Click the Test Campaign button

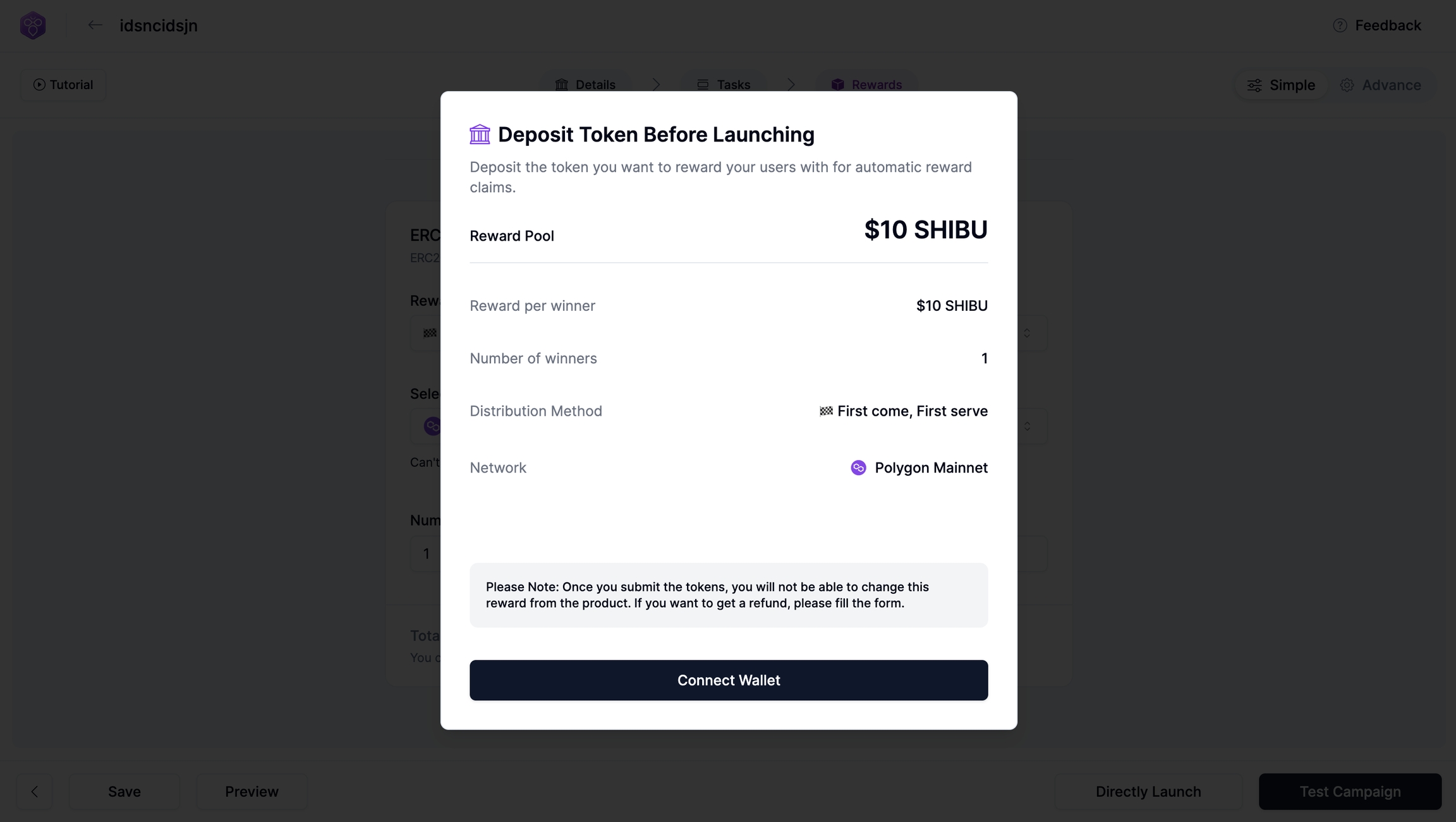[x=1350, y=792]
